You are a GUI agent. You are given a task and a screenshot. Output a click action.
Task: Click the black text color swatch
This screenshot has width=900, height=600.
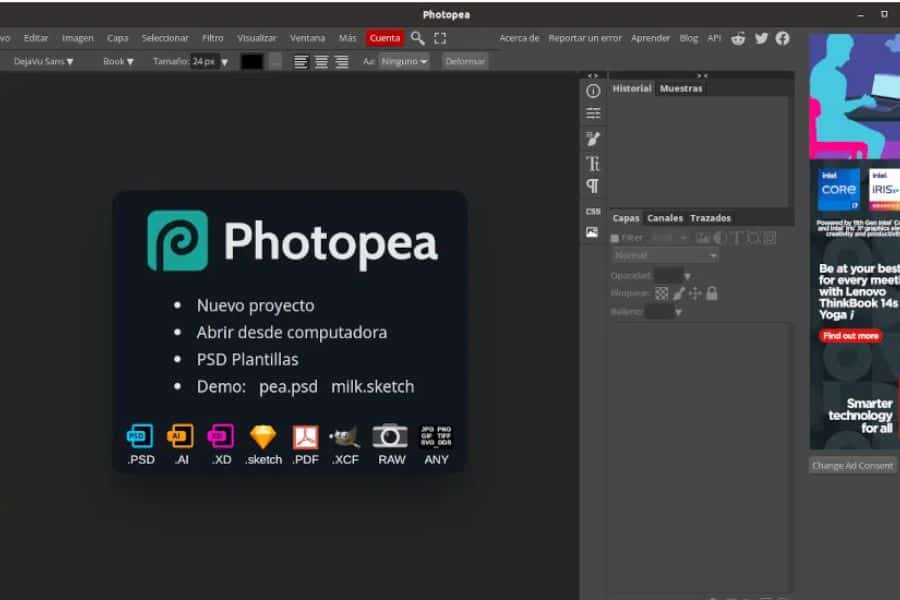[251, 61]
